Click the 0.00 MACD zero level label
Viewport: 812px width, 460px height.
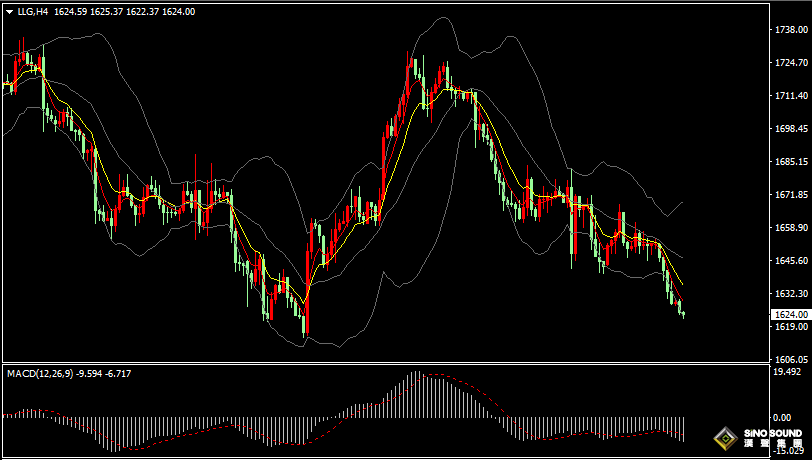pyautogui.click(x=783, y=417)
